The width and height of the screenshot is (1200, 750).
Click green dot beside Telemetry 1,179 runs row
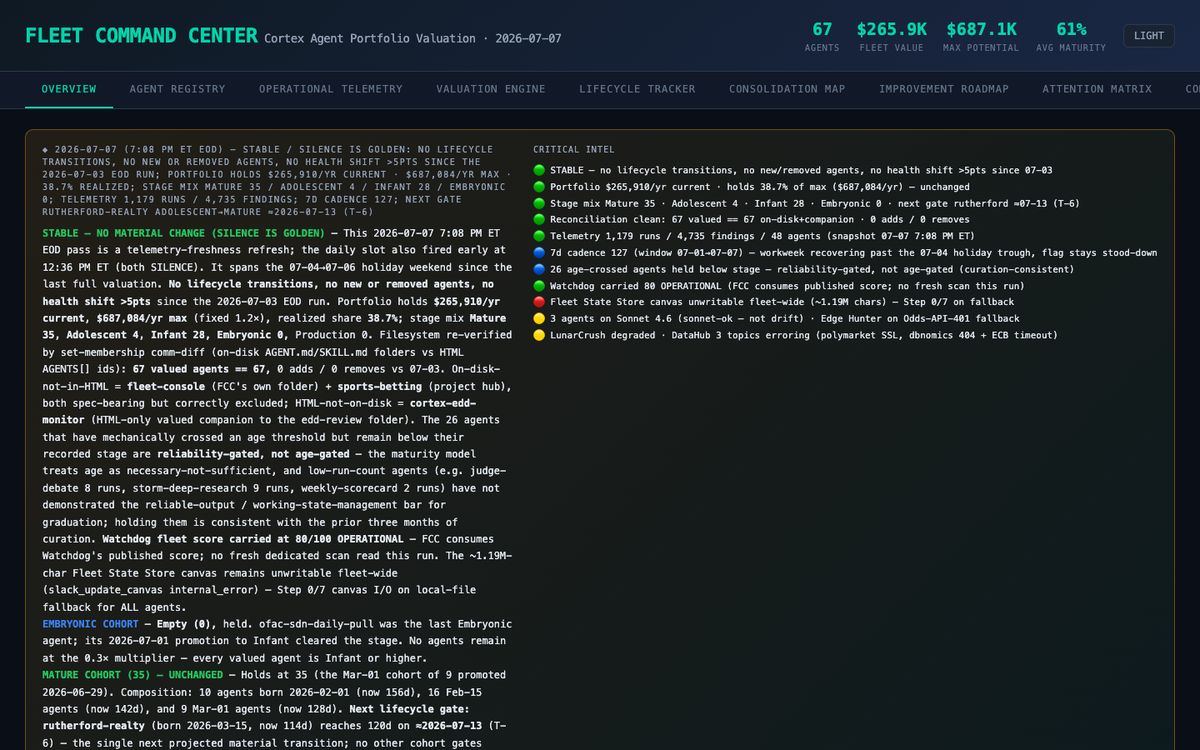[539, 236]
